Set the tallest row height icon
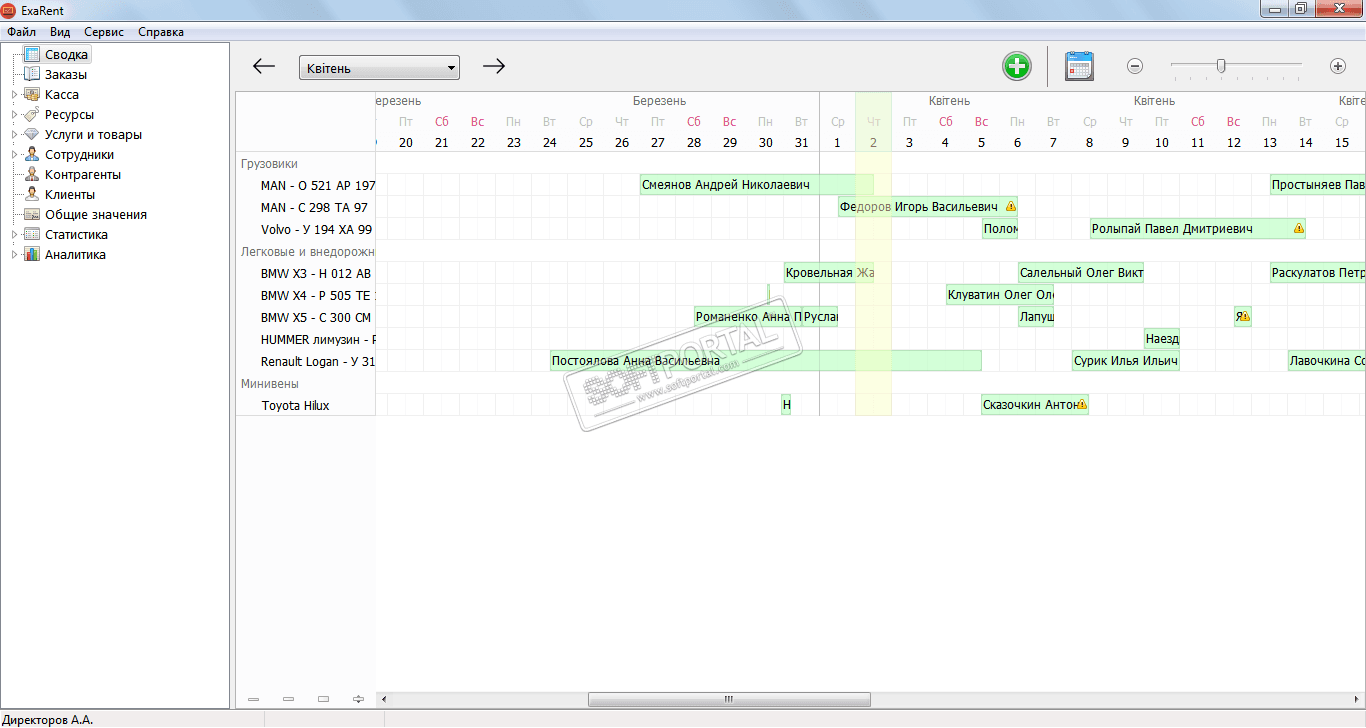The image size is (1366, 728). [x=323, y=699]
